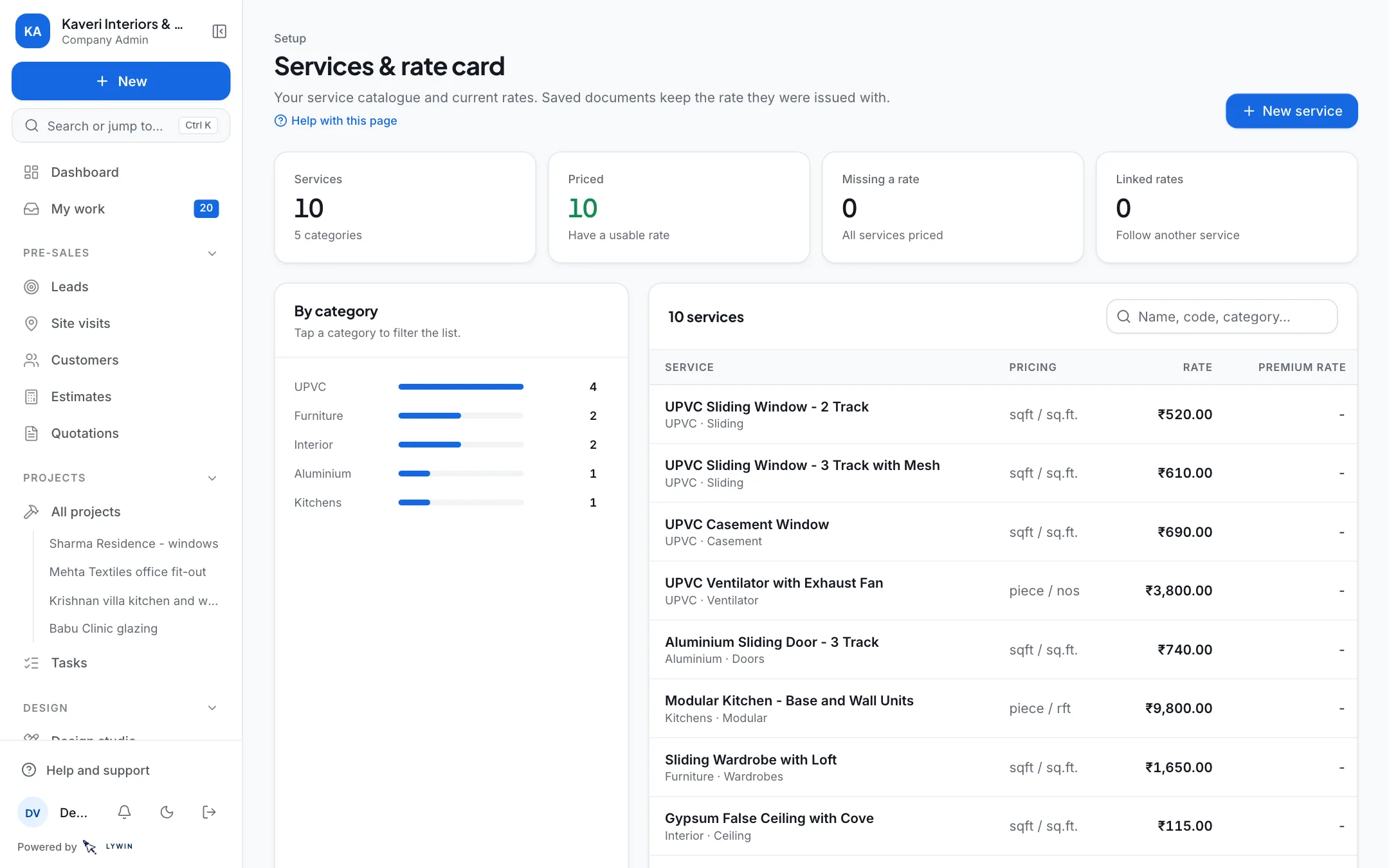Click the sign out icon
Viewport: 1389px width, 868px height.
[x=209, y=812]
